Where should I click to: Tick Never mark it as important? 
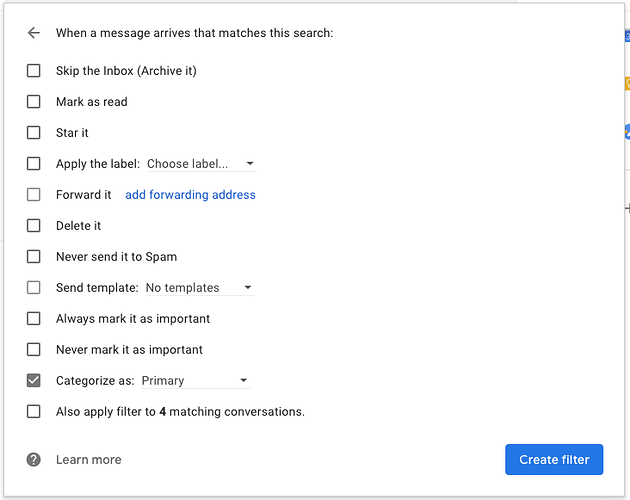pyautogui.click(x=34, y=350)
